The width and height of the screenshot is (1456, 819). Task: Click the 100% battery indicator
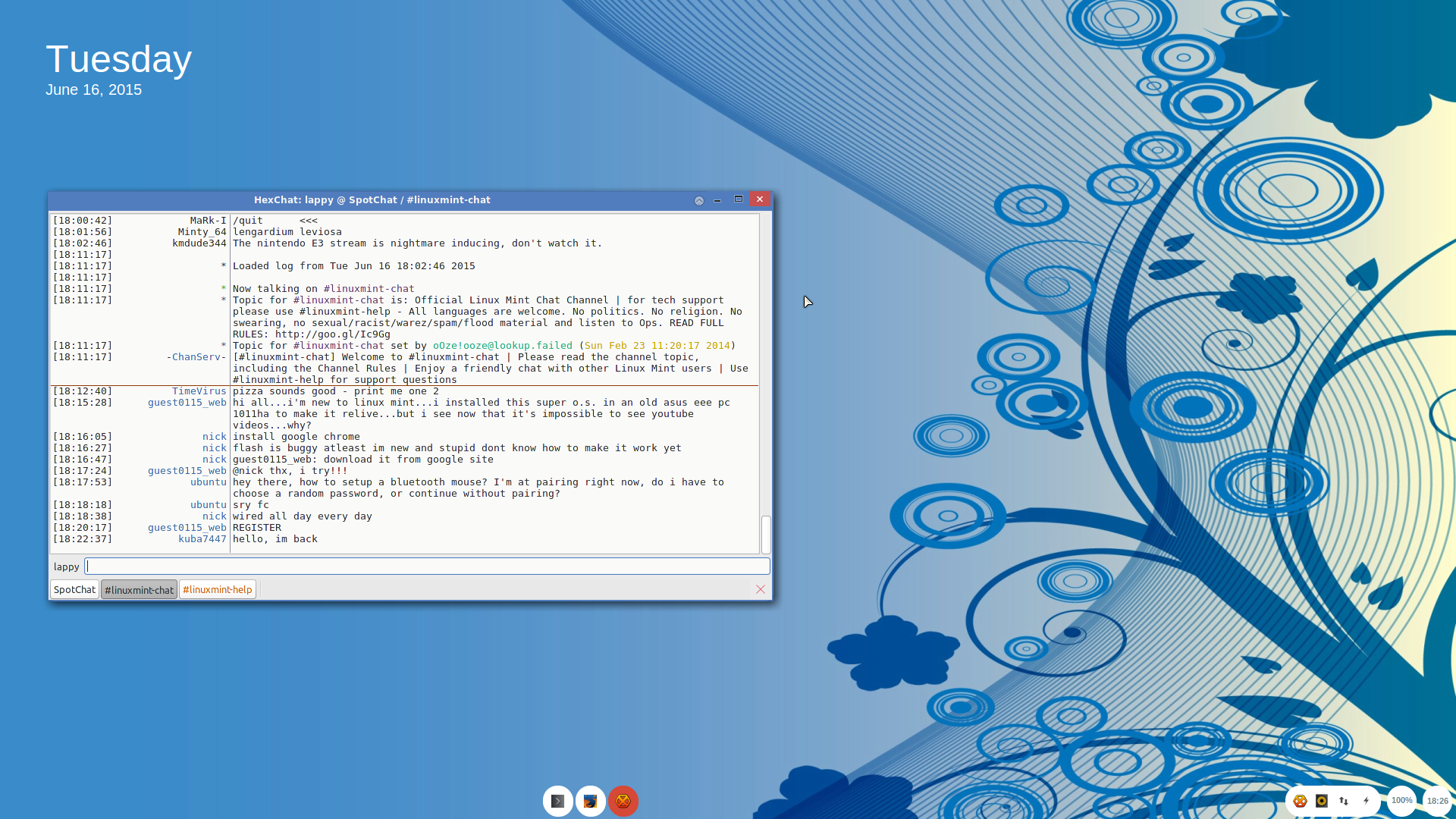tap(1401, 801)
